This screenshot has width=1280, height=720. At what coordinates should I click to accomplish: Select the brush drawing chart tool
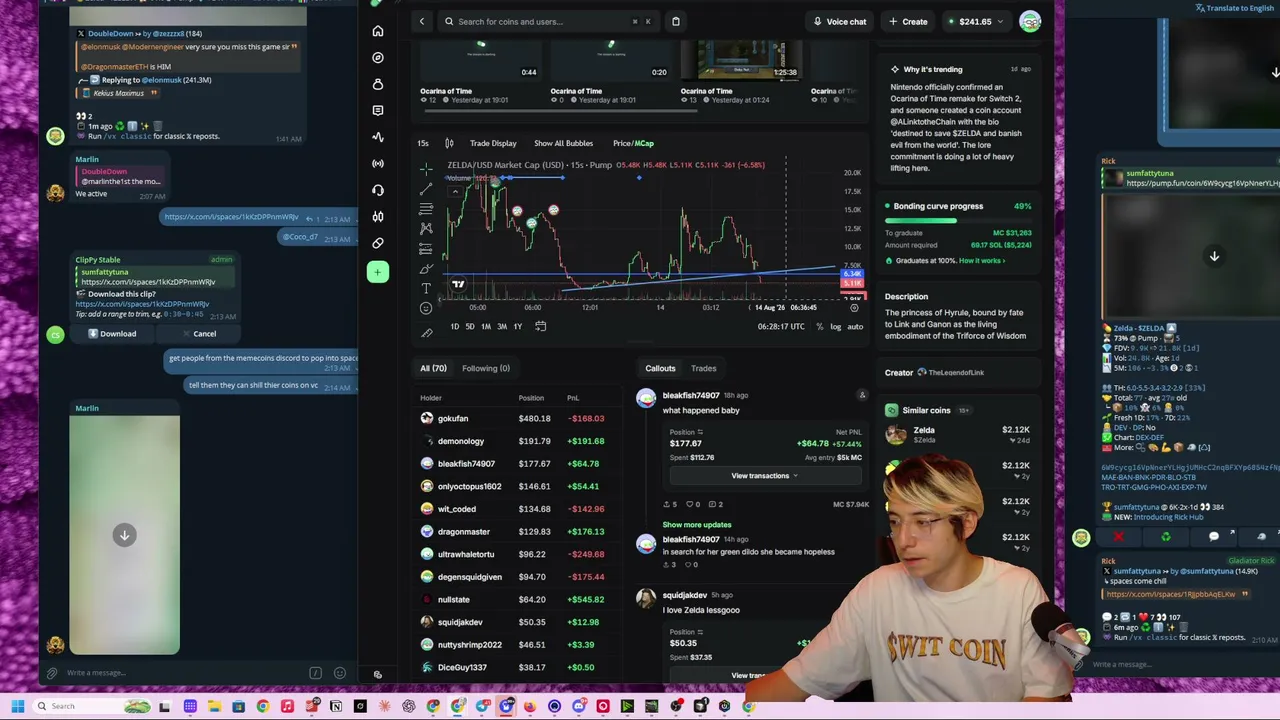426,268
